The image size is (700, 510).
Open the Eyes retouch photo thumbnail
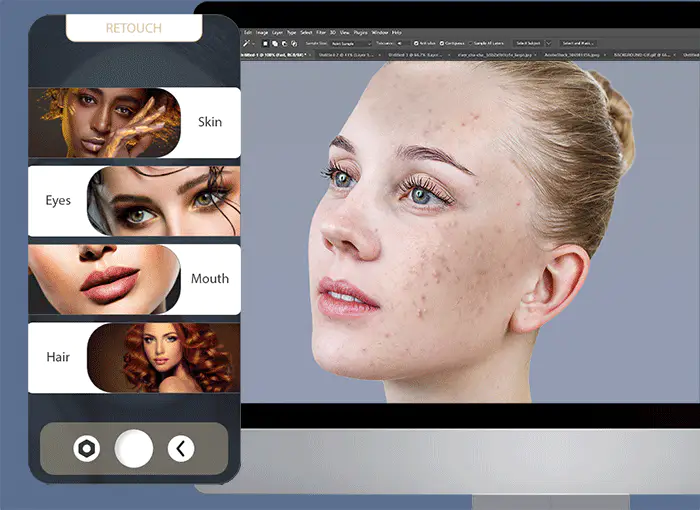[x=163, y=201]
